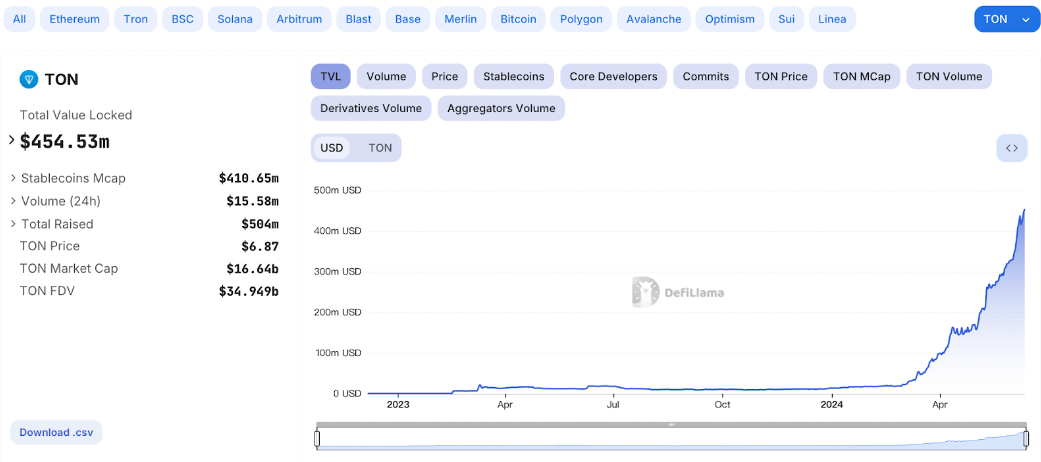Click the left handle of the range slider
The height and width of the screenshot is (462, 1041).
[x=317, y=438]
